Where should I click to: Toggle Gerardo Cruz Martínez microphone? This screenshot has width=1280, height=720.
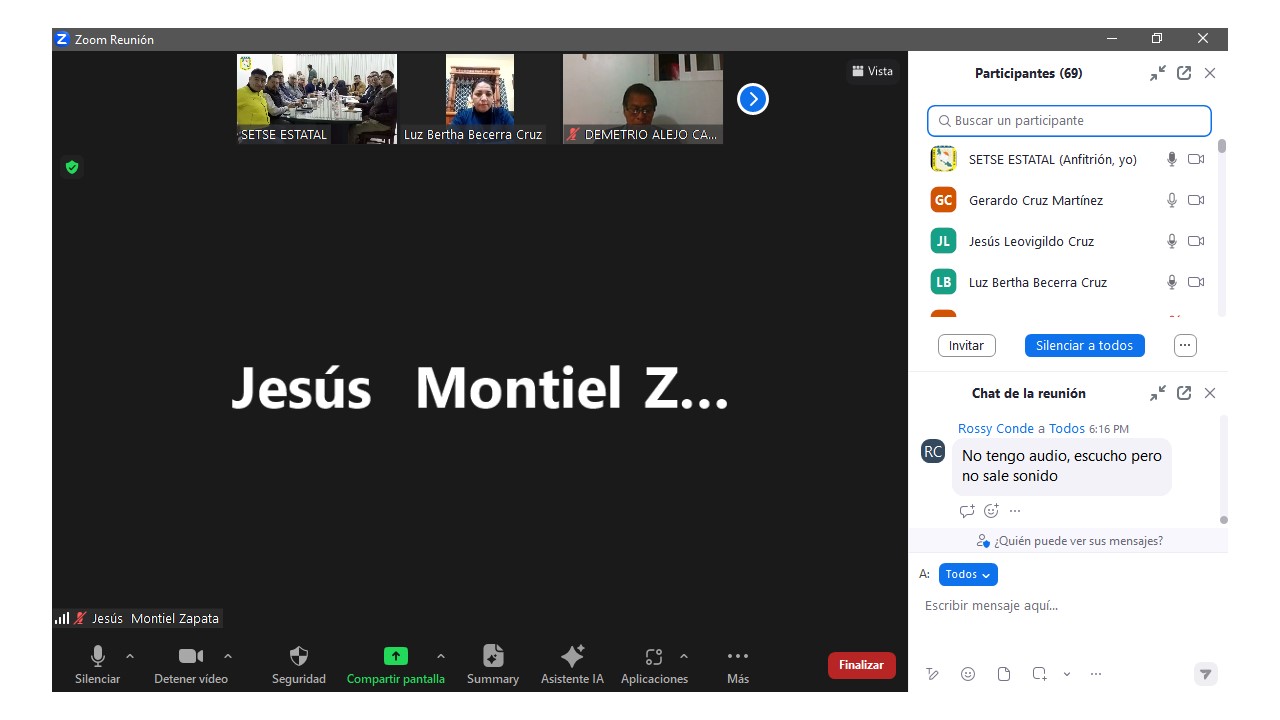click(1172, 200)
